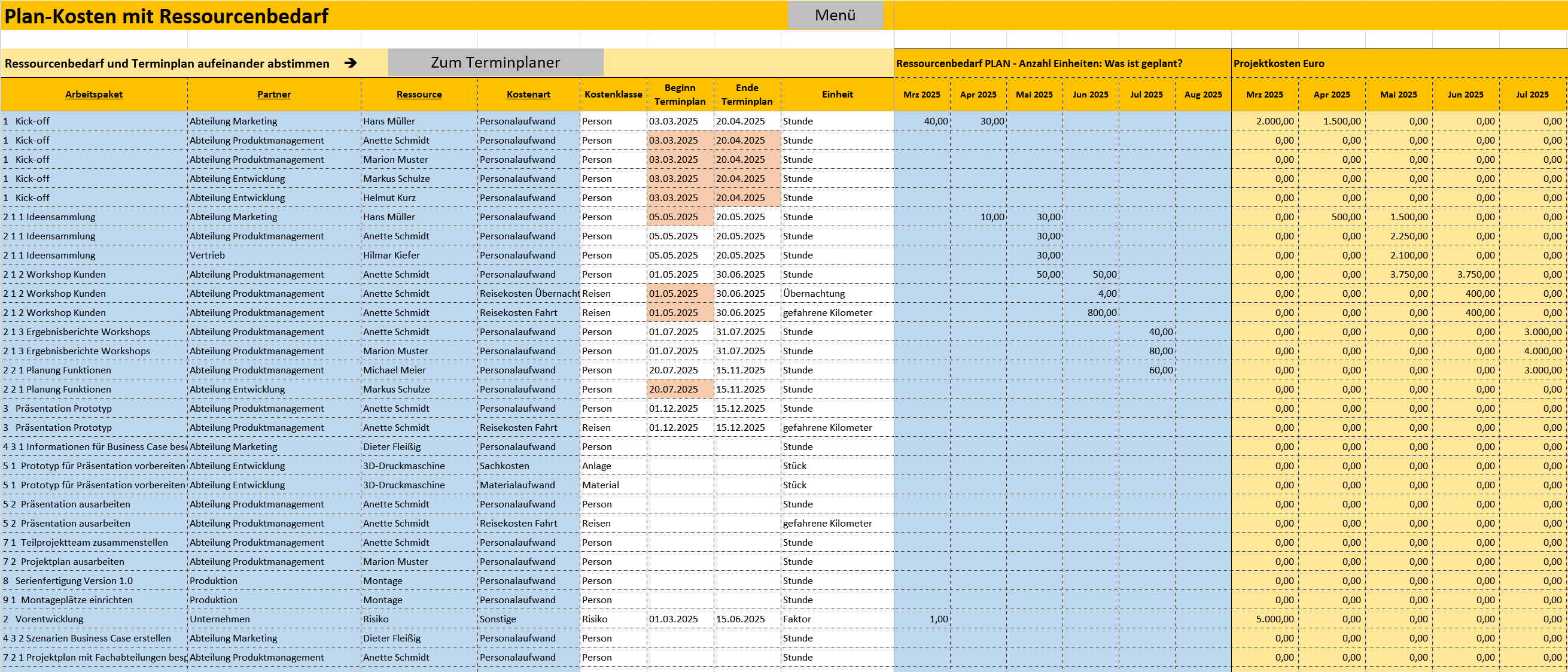Select Plan-Kosten mit Ressourcenbedarf title

[166, 16]
